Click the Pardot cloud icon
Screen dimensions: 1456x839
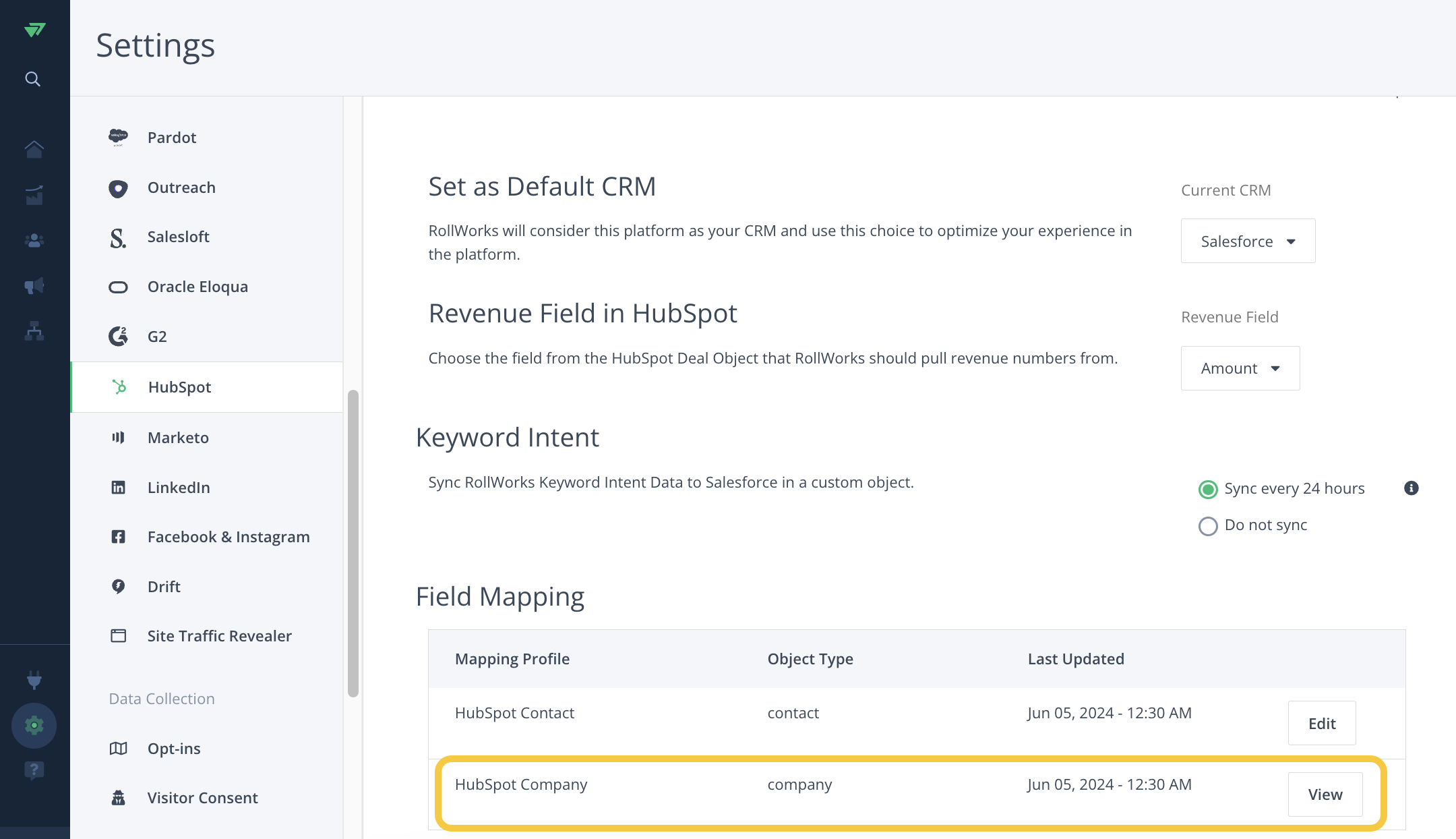click(118, 138)
